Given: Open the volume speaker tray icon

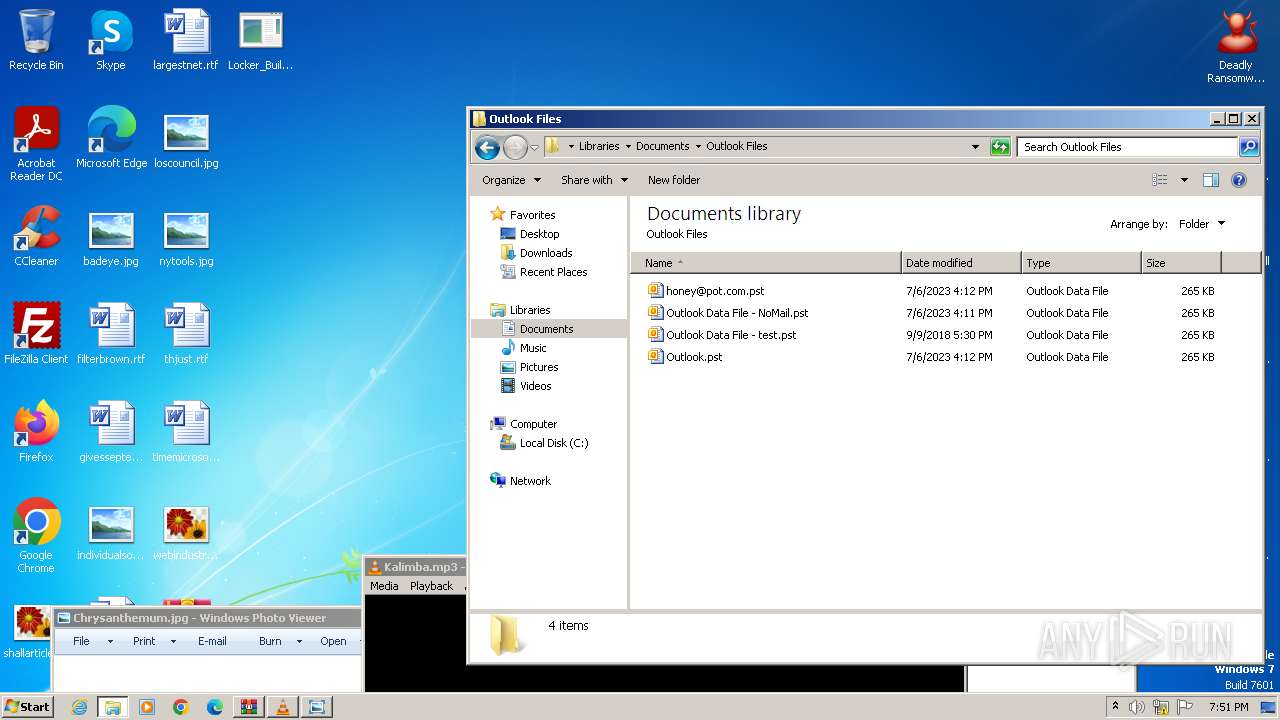Looking at the screenshot, I should pos(1137,707).
